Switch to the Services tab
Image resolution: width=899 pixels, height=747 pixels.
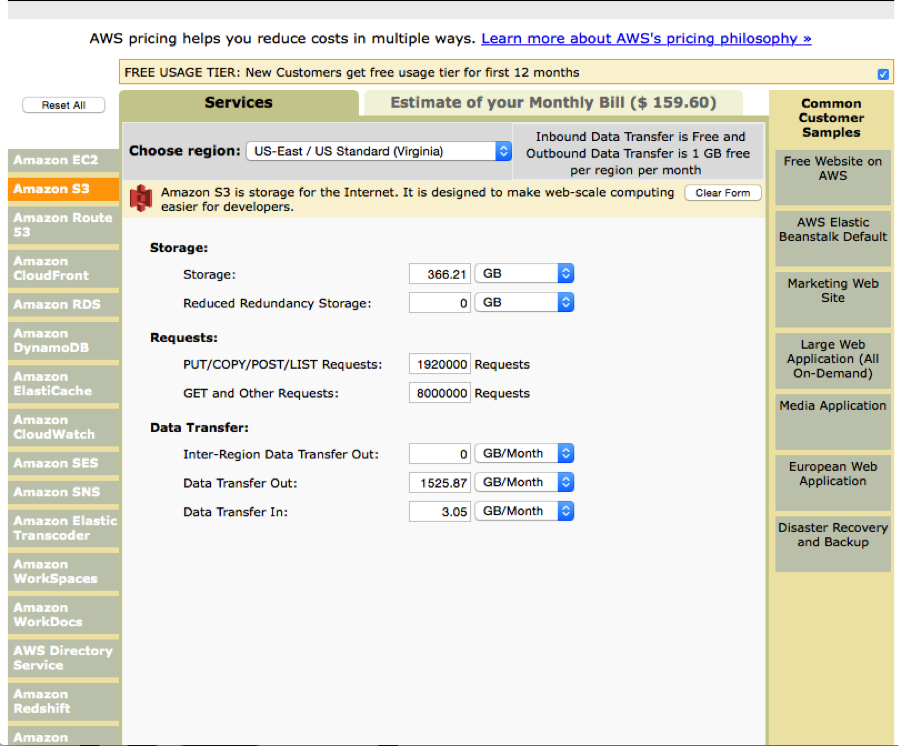pyautogui.click(x=239, y=103)
